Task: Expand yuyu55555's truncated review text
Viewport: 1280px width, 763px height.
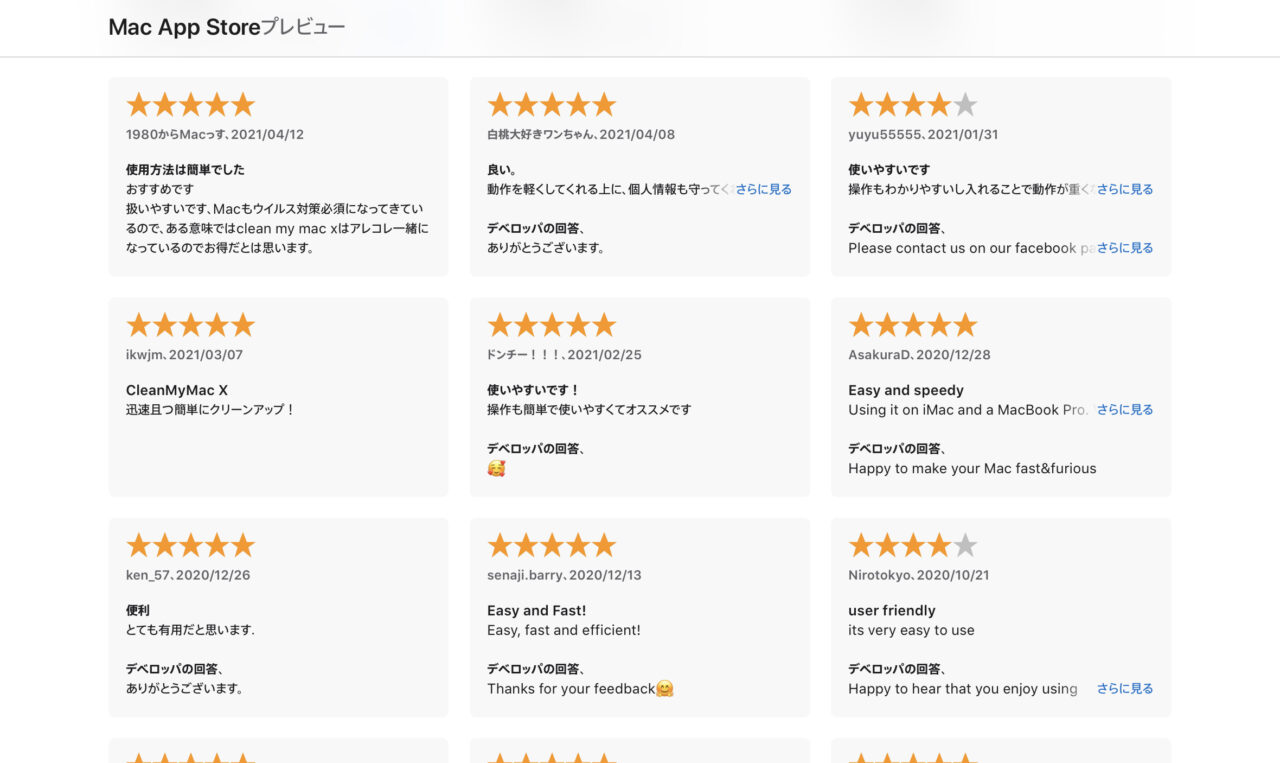Action: [x=1126, y=188]
